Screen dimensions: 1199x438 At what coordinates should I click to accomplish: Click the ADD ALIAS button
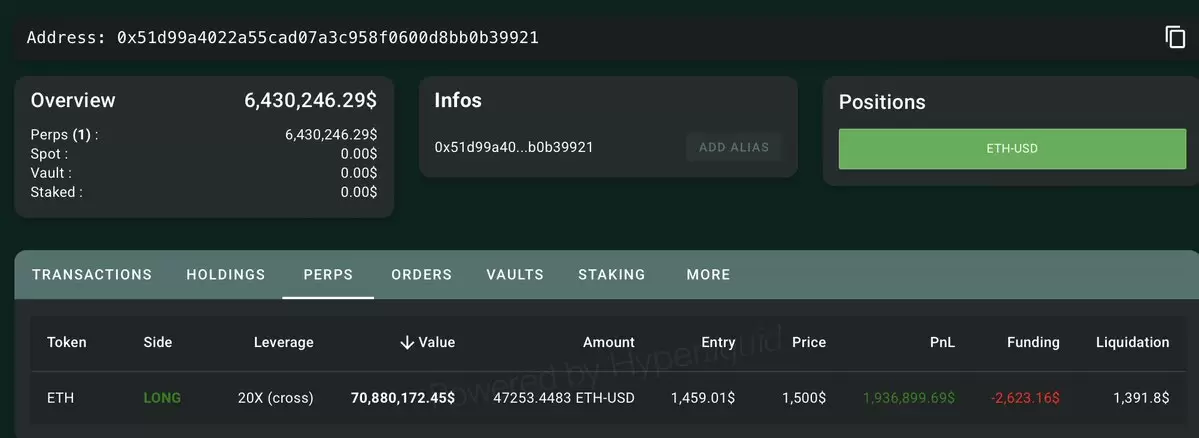[x=734, y=147]
